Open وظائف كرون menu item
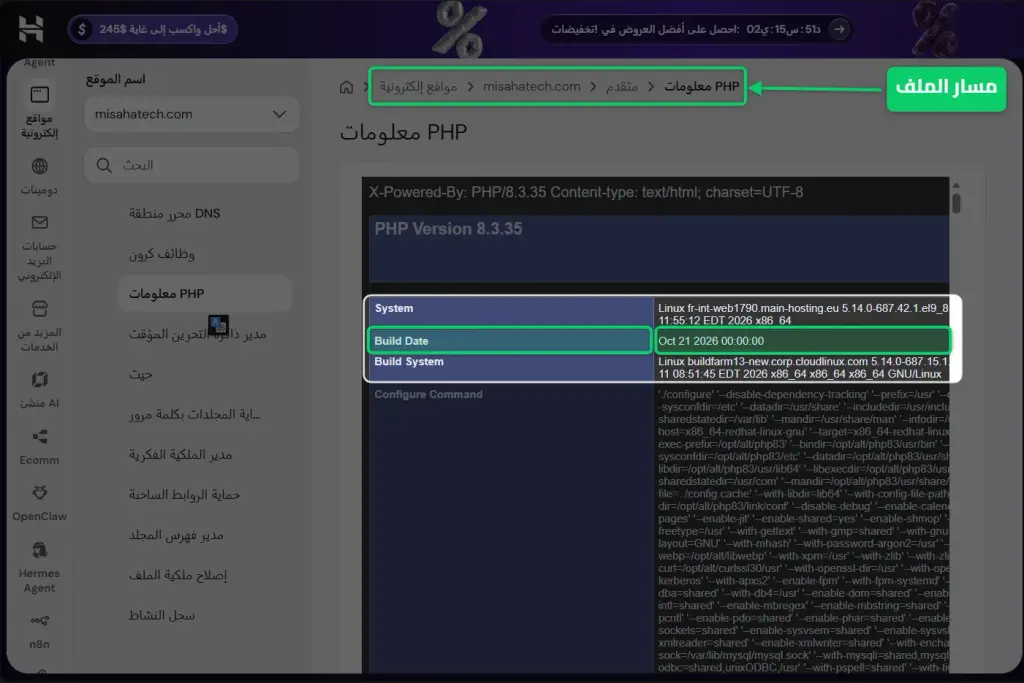This screenshot has width=1024, height=683. pyautogui.click(x=161, y=254)
